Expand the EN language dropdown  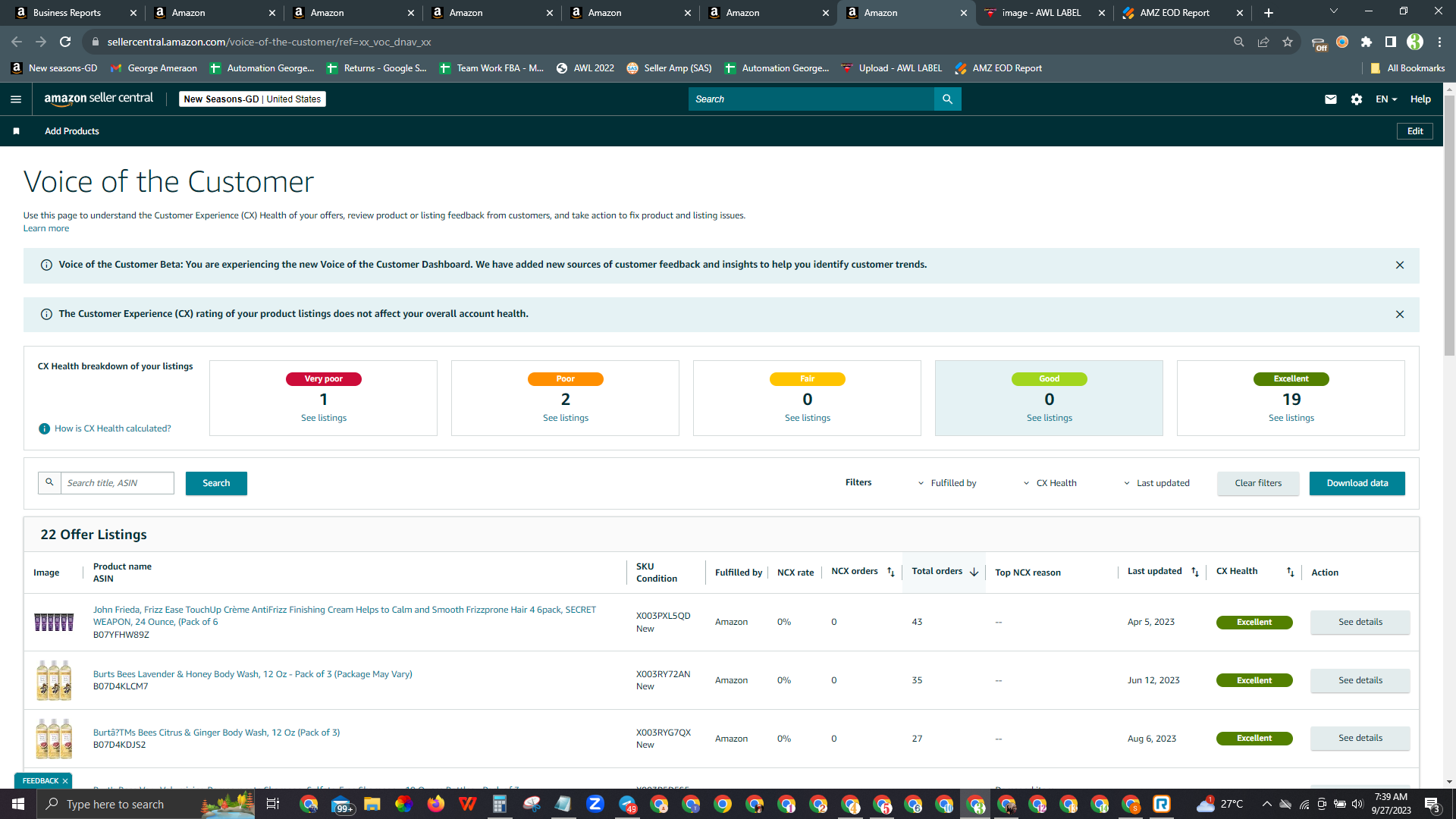(1386, 99)
